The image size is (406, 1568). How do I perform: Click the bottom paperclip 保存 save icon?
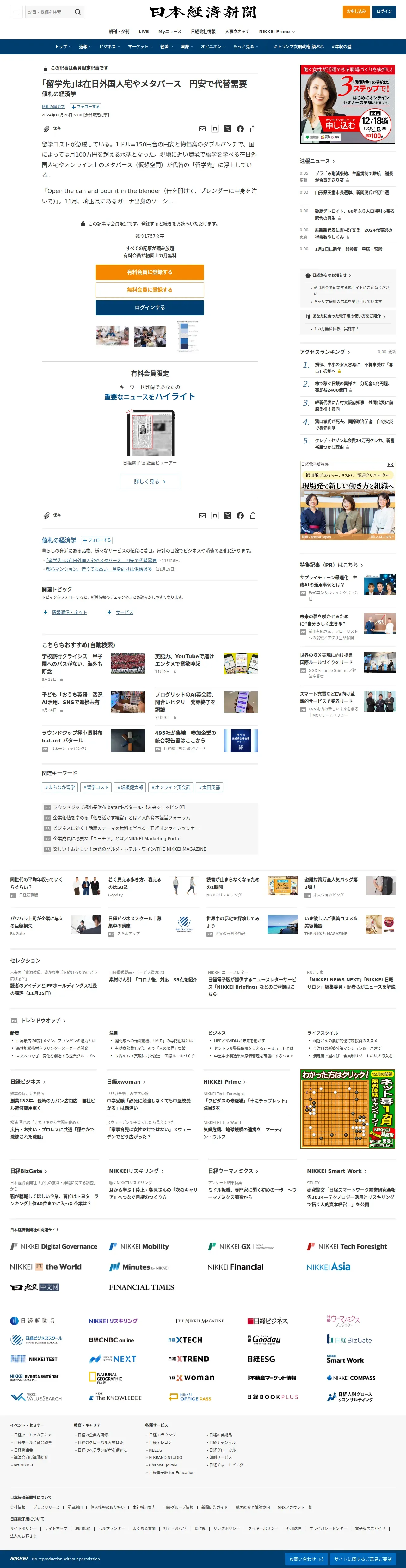[x=46, y=516]
